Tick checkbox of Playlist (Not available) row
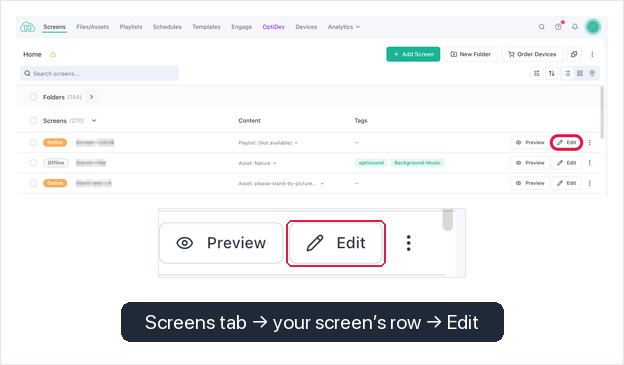Viewport: 624px width, 365px height. (33, 142)
